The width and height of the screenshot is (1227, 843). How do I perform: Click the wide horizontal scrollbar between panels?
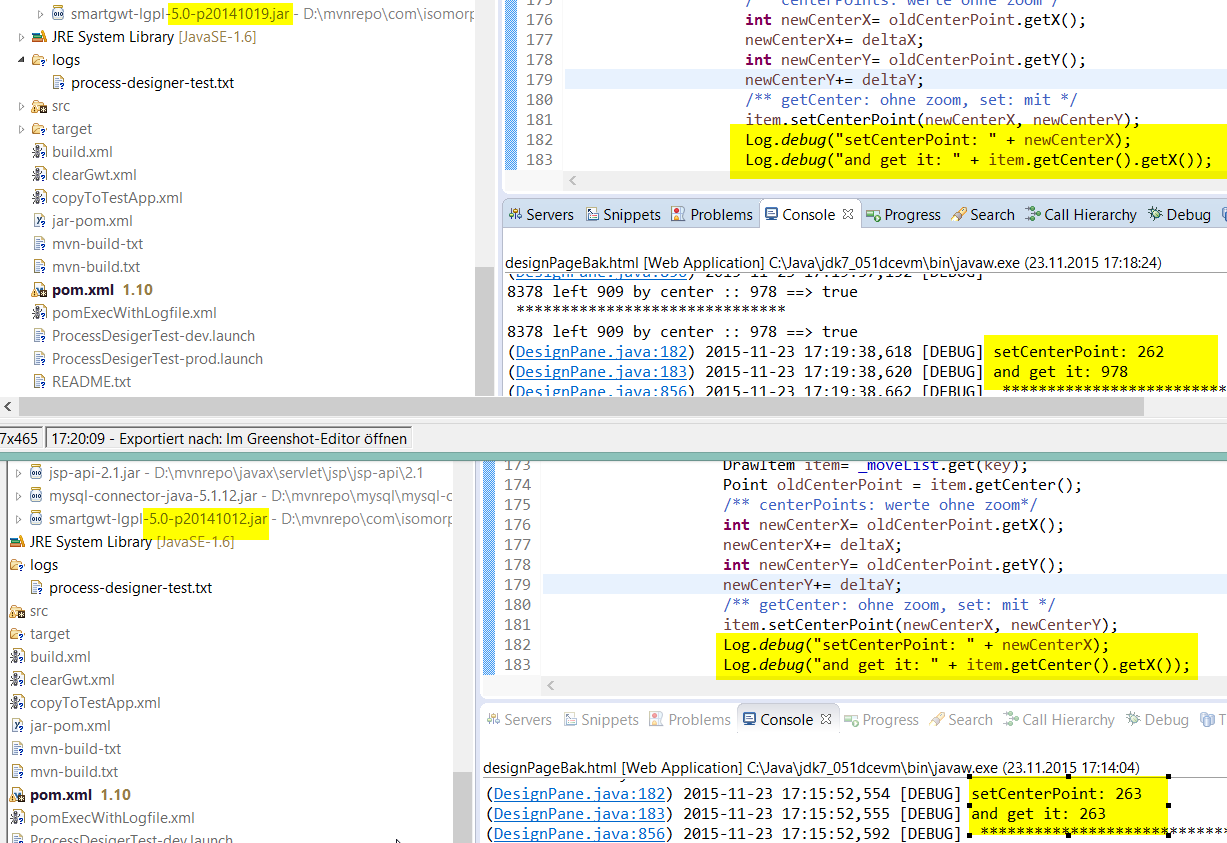[575, 407]
